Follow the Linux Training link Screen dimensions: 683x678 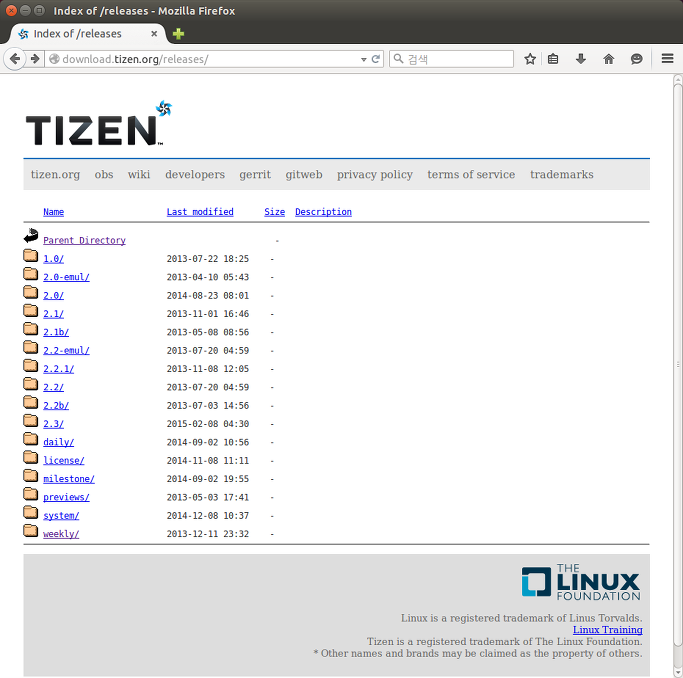click(607, 630)
